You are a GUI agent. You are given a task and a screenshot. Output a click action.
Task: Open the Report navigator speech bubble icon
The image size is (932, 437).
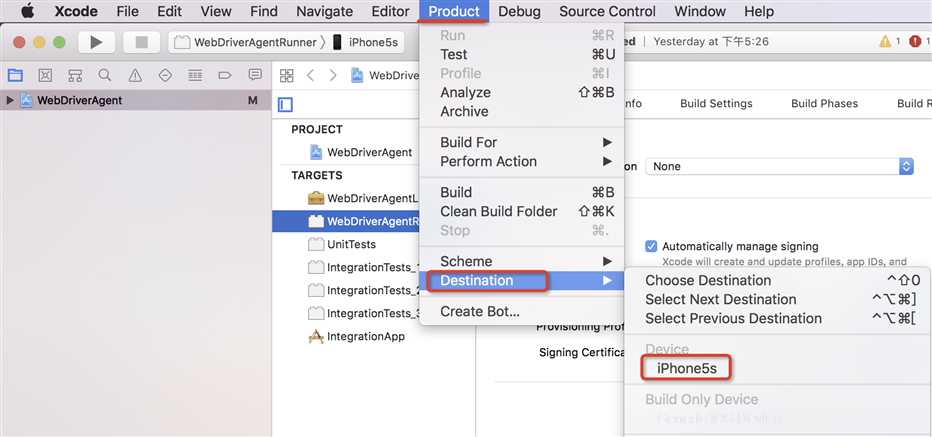(x=255, y=75)
